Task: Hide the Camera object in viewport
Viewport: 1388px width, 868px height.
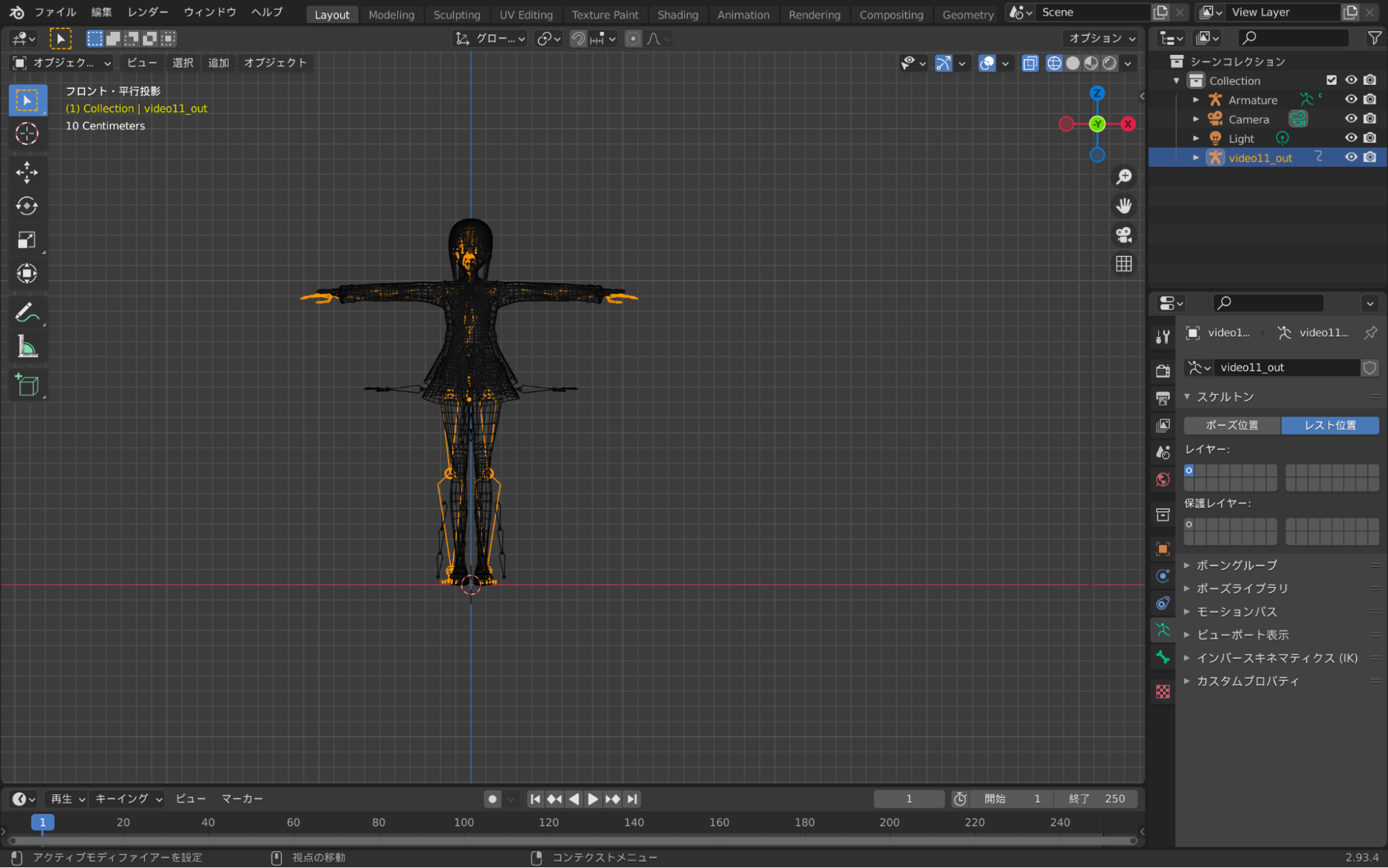Action: (1351, 119)
